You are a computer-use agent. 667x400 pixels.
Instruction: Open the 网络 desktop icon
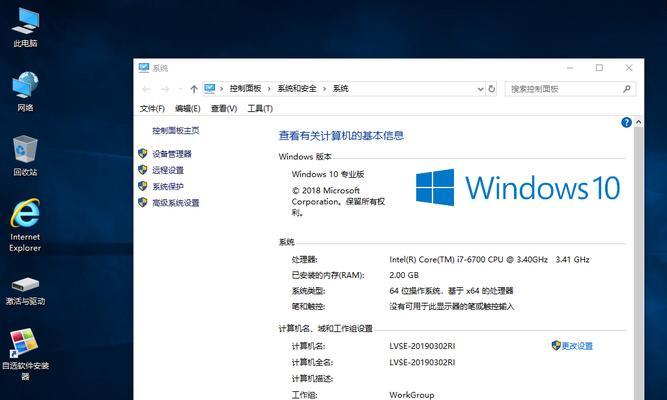pyautogui.click(x=25, y=91)
